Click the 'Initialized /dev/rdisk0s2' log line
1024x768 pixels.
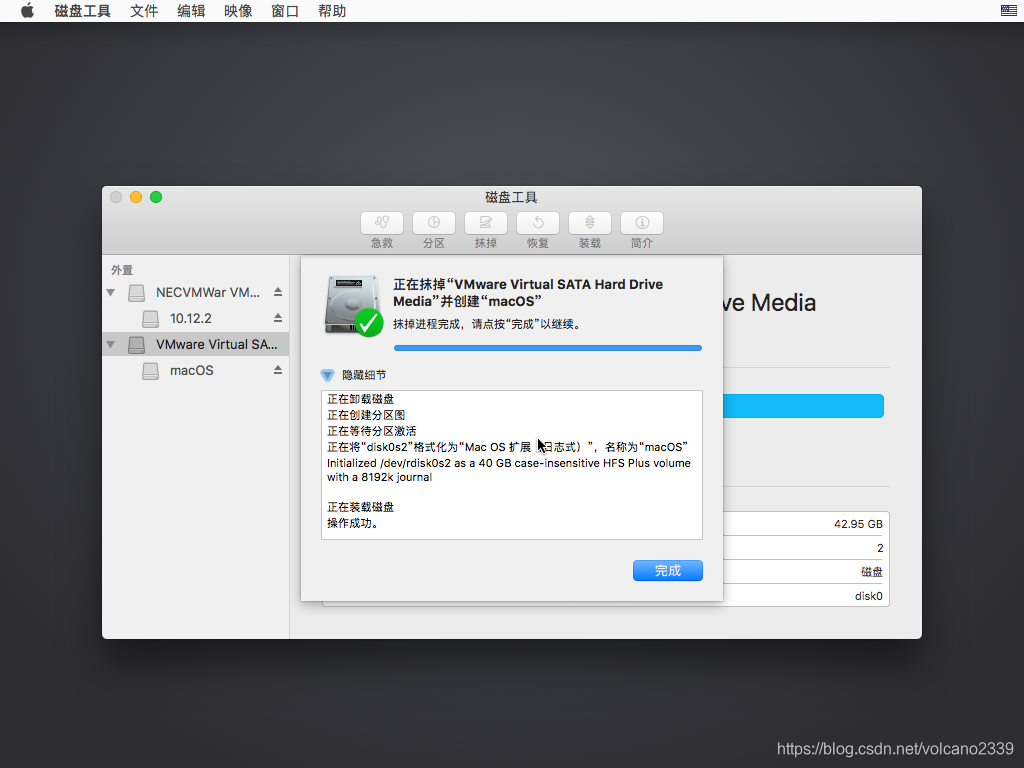[509, 470]
